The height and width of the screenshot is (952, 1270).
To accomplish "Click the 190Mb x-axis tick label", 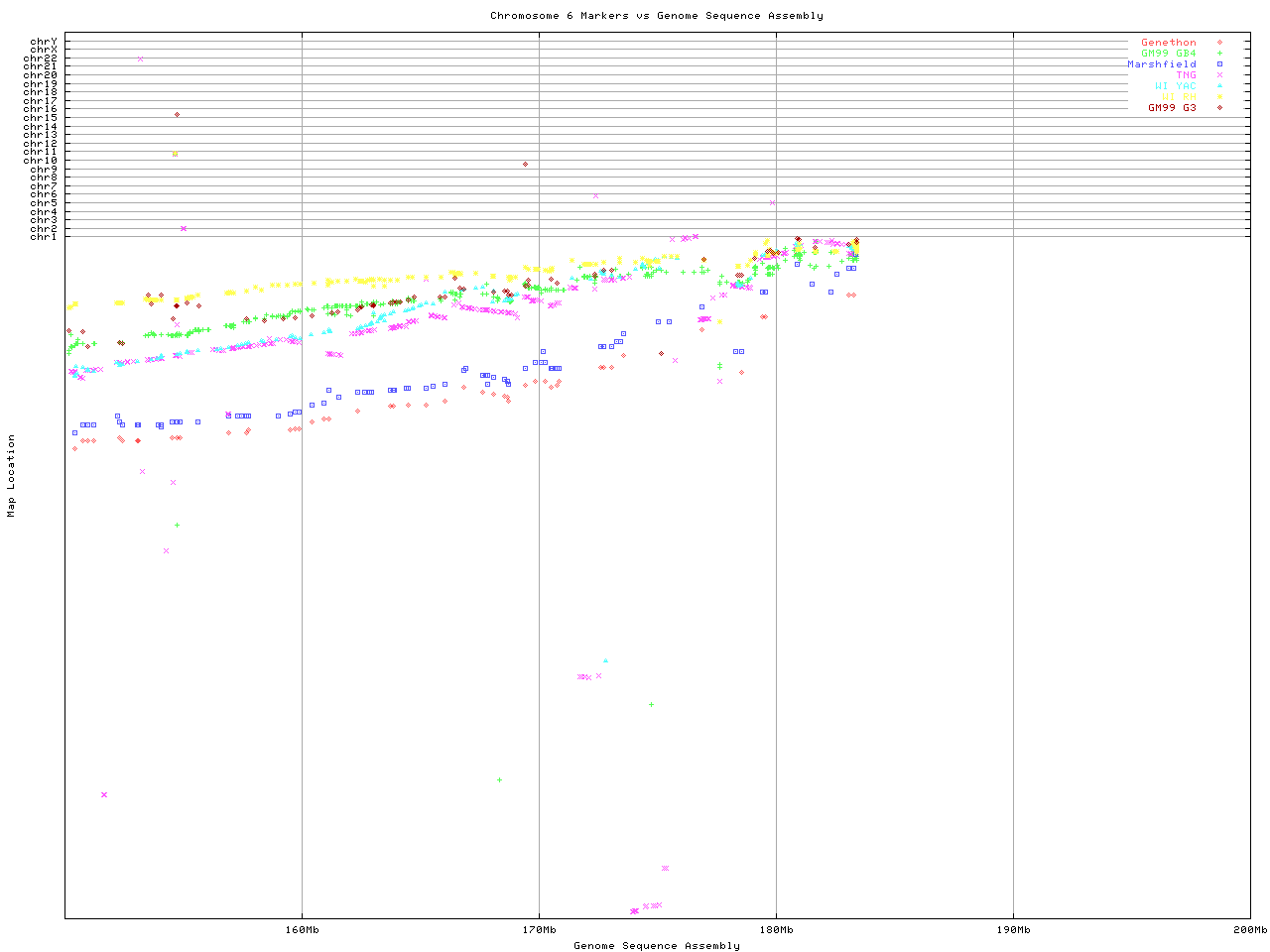I will tap(1013, 930).
